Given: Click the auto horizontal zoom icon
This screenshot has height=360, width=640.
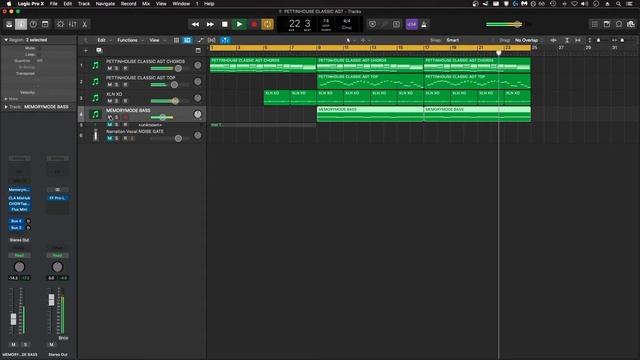Looking at the screenshot, I should tap(578, 40).
